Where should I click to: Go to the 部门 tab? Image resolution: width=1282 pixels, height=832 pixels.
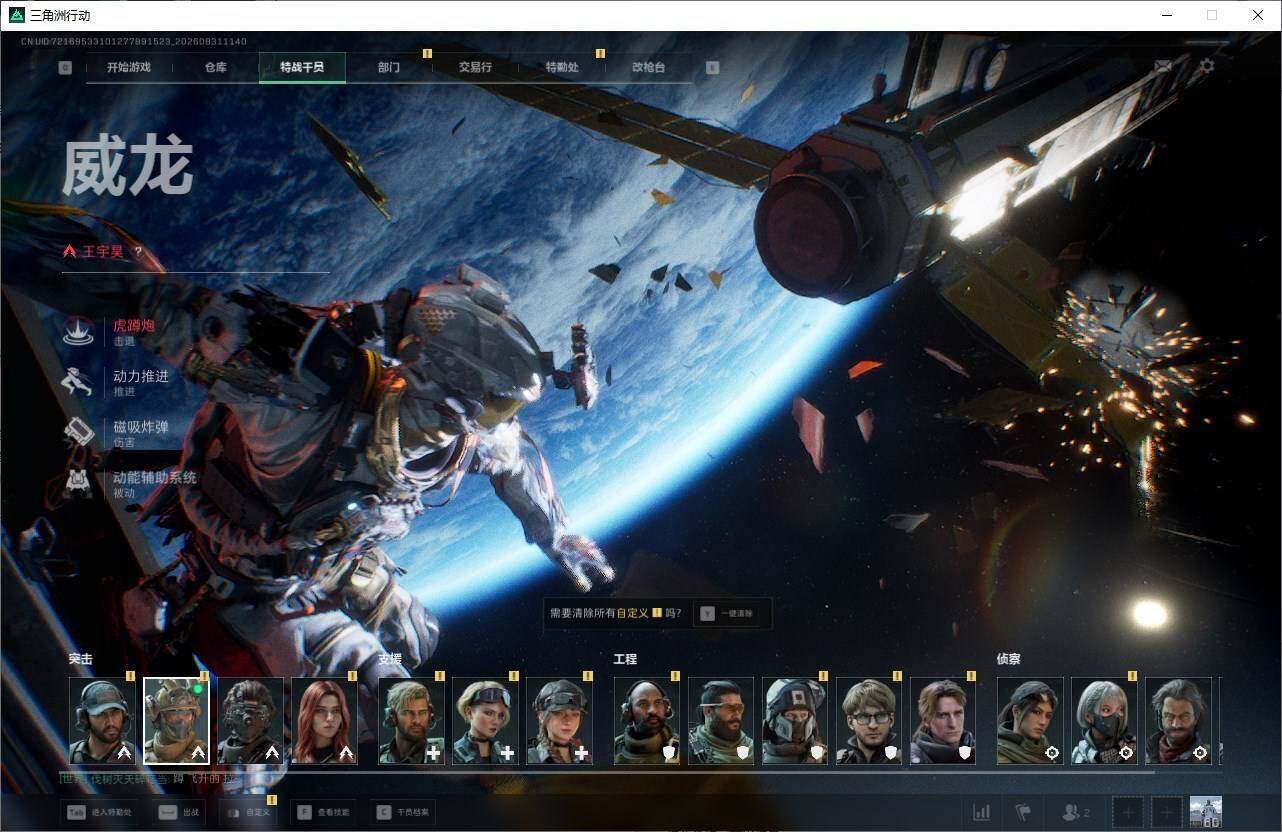click(x=389, y=67)
